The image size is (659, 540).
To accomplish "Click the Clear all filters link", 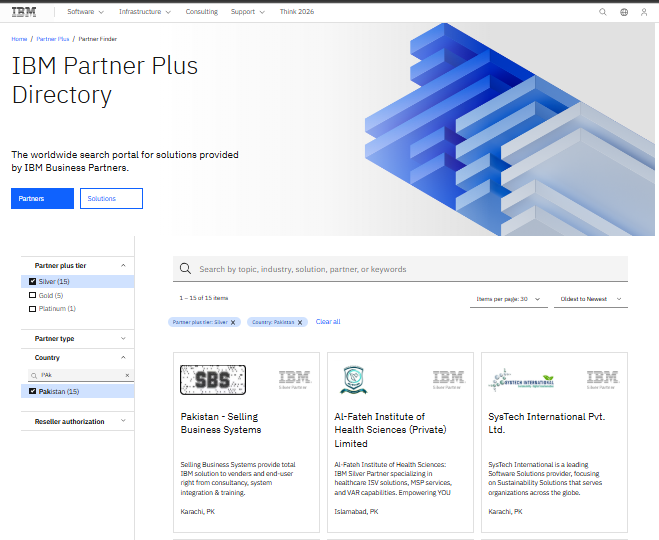I will [x=328, y=322].
